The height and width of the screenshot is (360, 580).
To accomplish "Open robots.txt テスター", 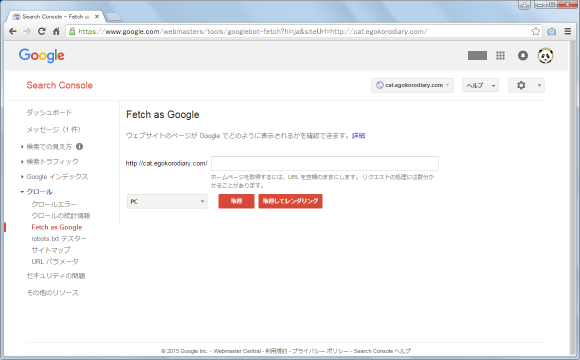I will (59, 239).
